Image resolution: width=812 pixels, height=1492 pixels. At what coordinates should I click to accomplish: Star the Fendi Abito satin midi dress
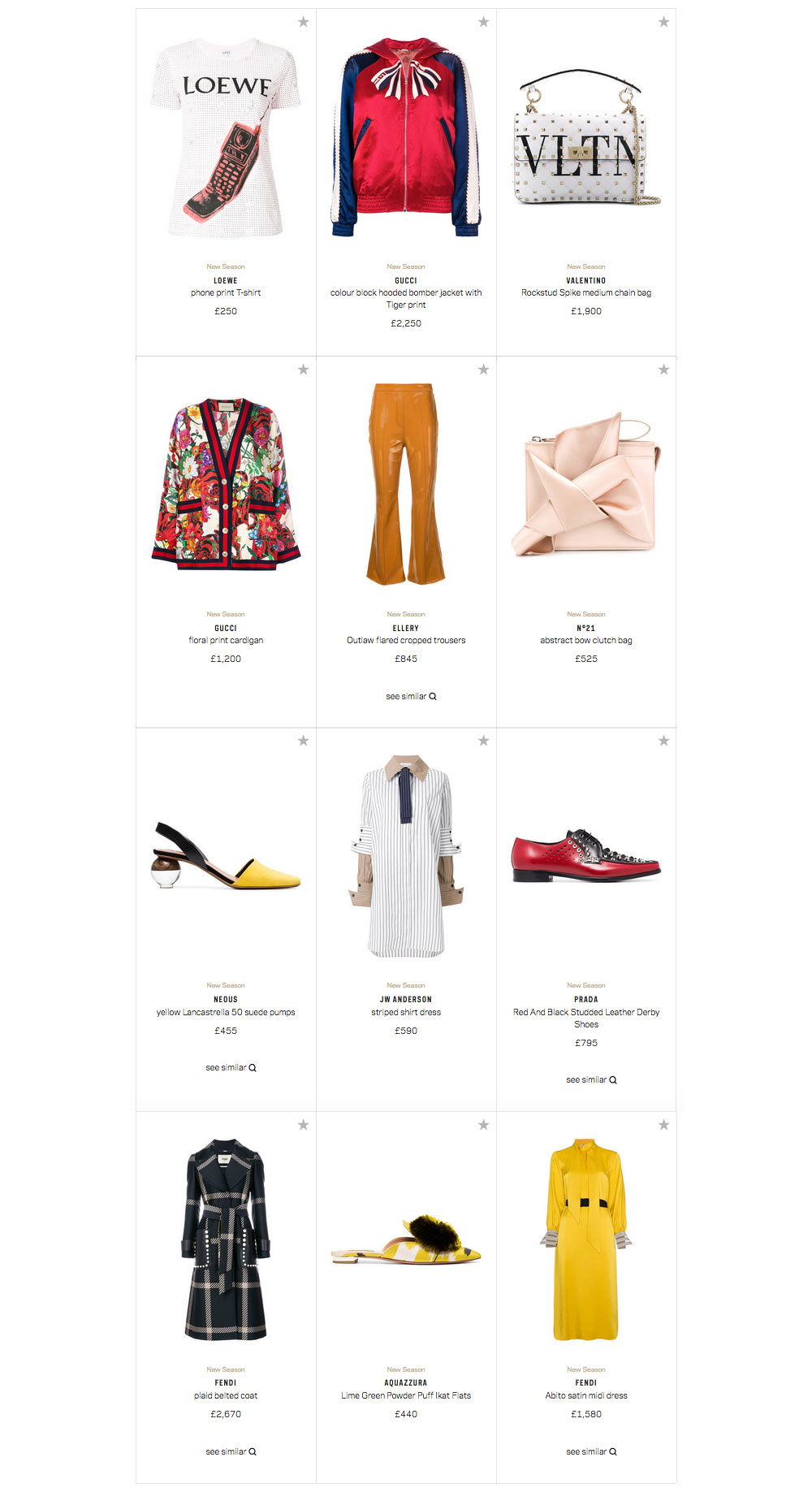pos(663,1125)
